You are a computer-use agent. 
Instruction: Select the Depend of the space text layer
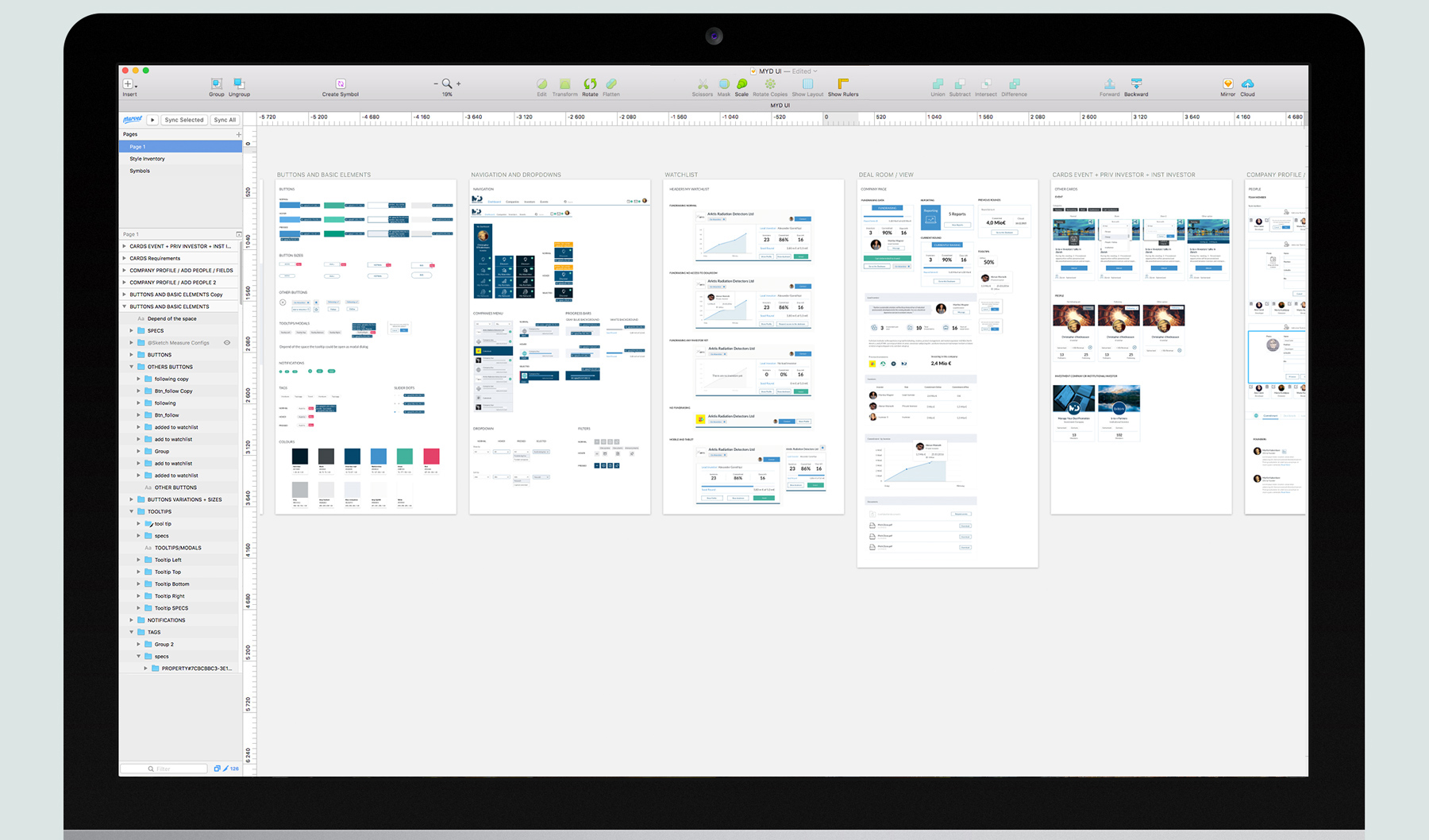[171, 318]
